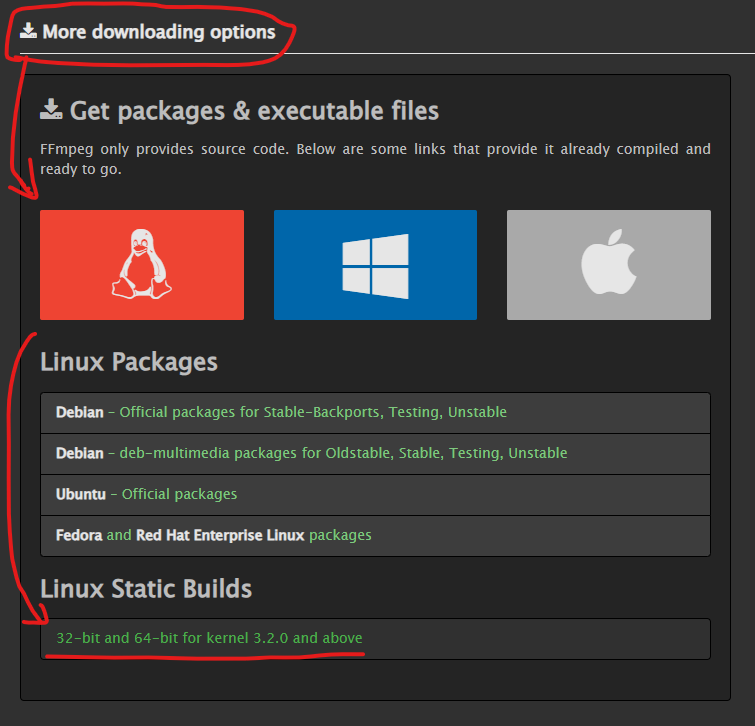Click the More downloading options heading
Viewport: 755px width, 726px height.
click(x=159, y=32)
